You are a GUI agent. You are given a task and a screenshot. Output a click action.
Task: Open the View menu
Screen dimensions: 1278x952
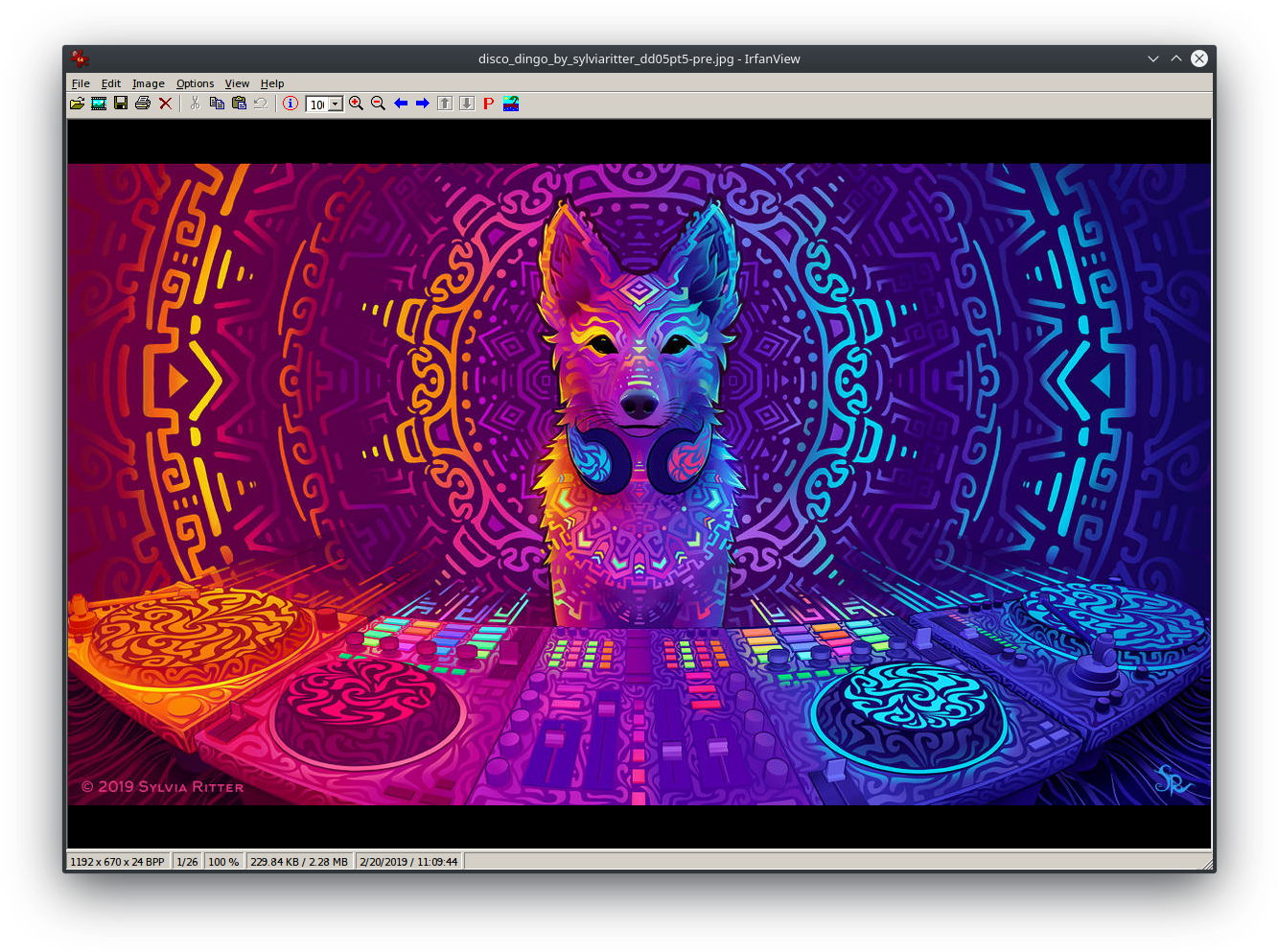(237, 83)
